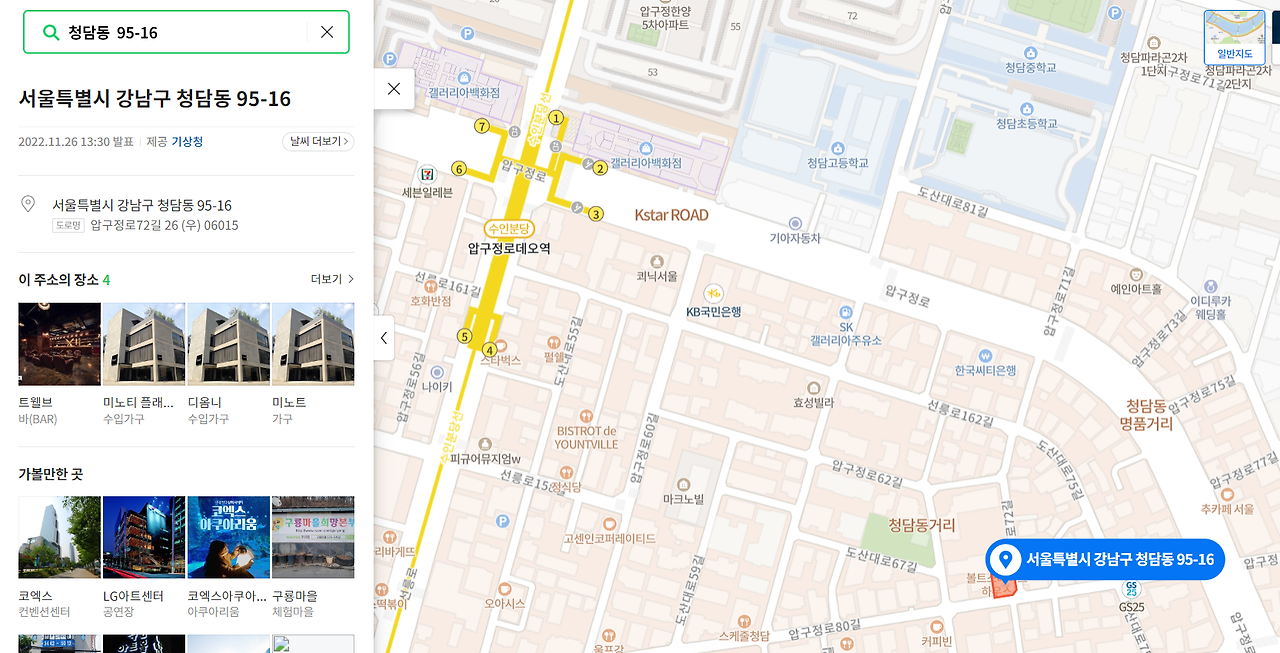1280x653 pixels.
Task: Click the 효성빌라 residence icon
Action: tap(813, 387)
